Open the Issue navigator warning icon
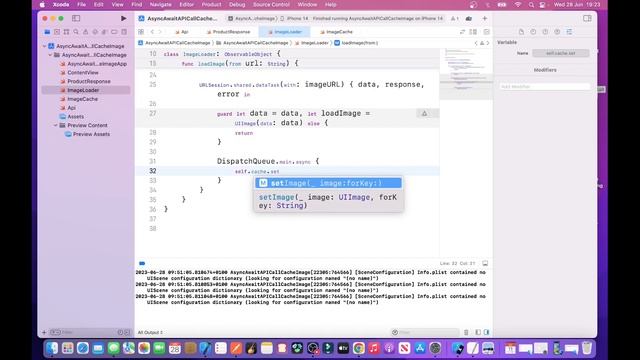The width and height of the screenshot is (640, 360). [x=85, y=32]
